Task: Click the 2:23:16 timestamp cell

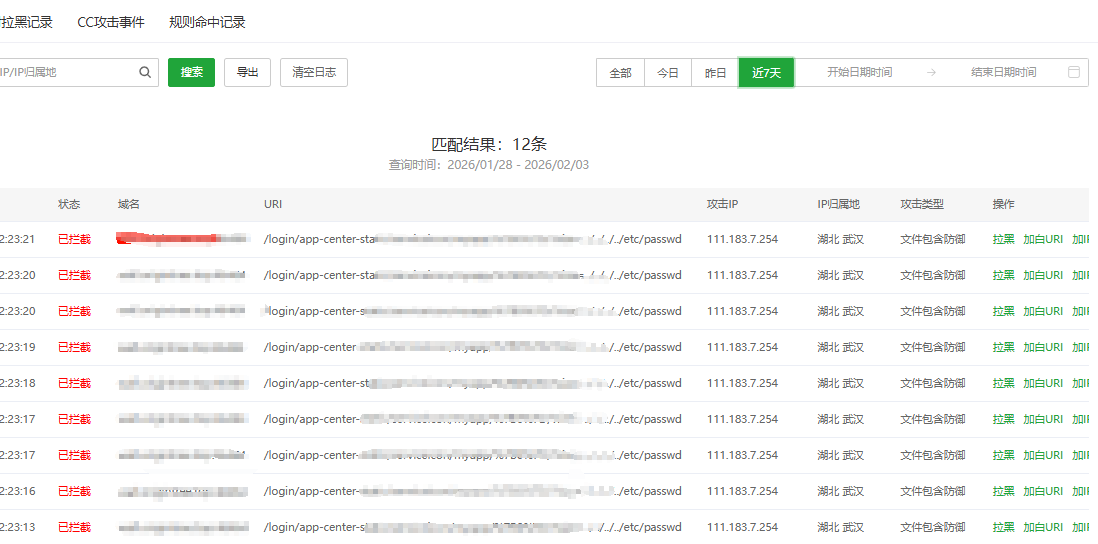Action: [x=18, y=491]
